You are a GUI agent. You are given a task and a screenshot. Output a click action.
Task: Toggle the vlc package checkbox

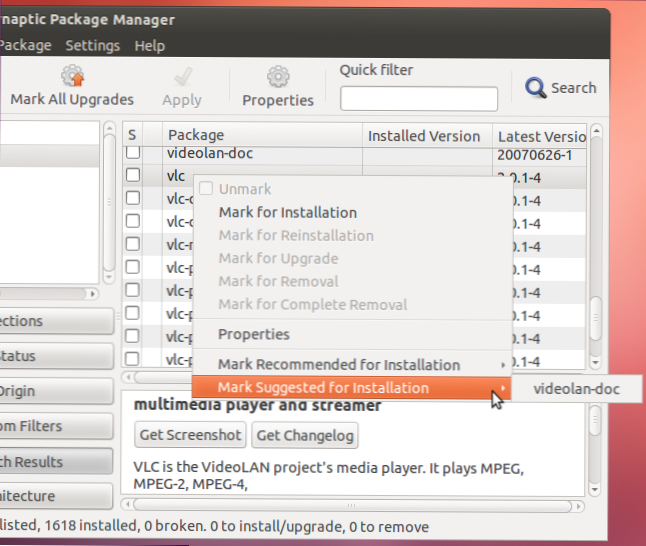tap(133, 176)
